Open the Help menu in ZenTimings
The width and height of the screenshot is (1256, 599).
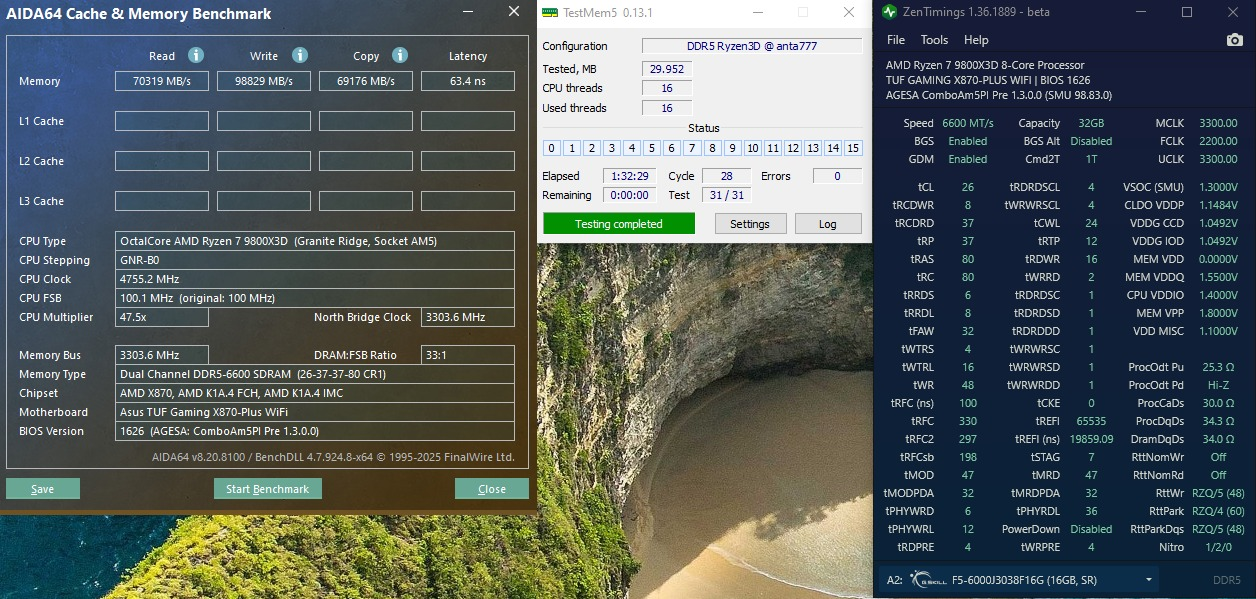(x=976, y=40)
